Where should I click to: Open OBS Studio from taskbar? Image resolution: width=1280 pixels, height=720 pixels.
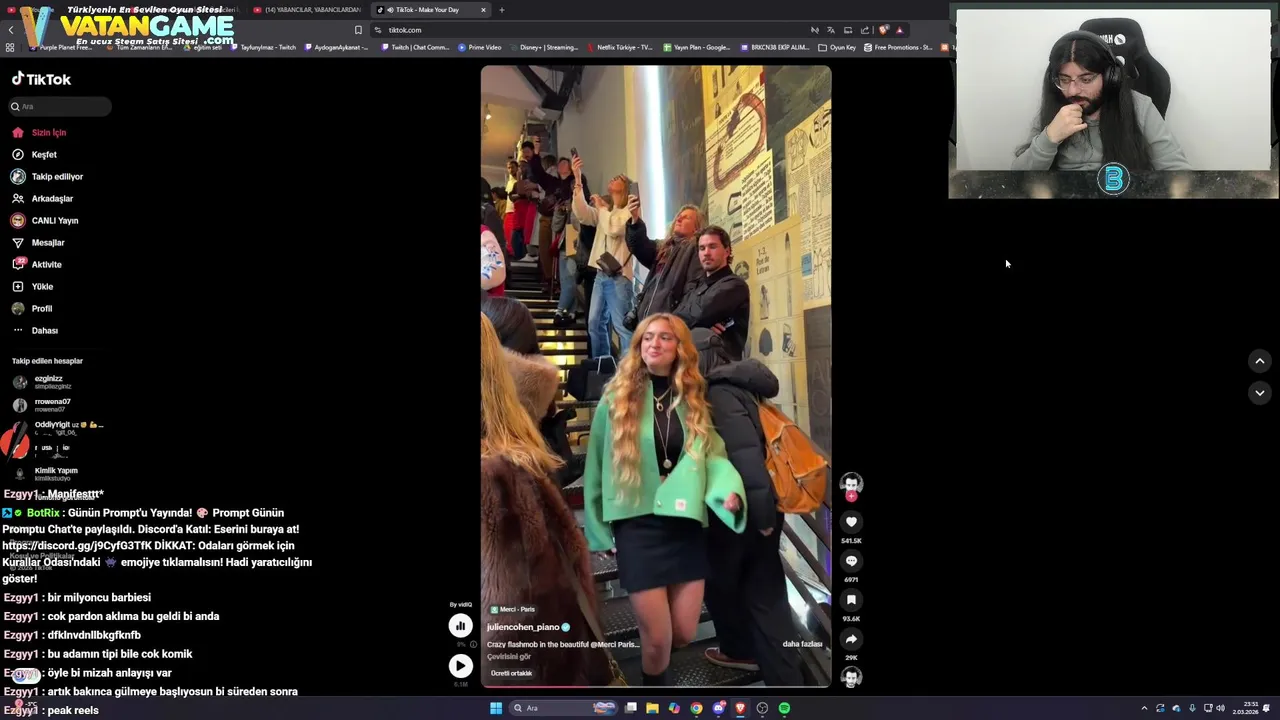click(762, 708)
